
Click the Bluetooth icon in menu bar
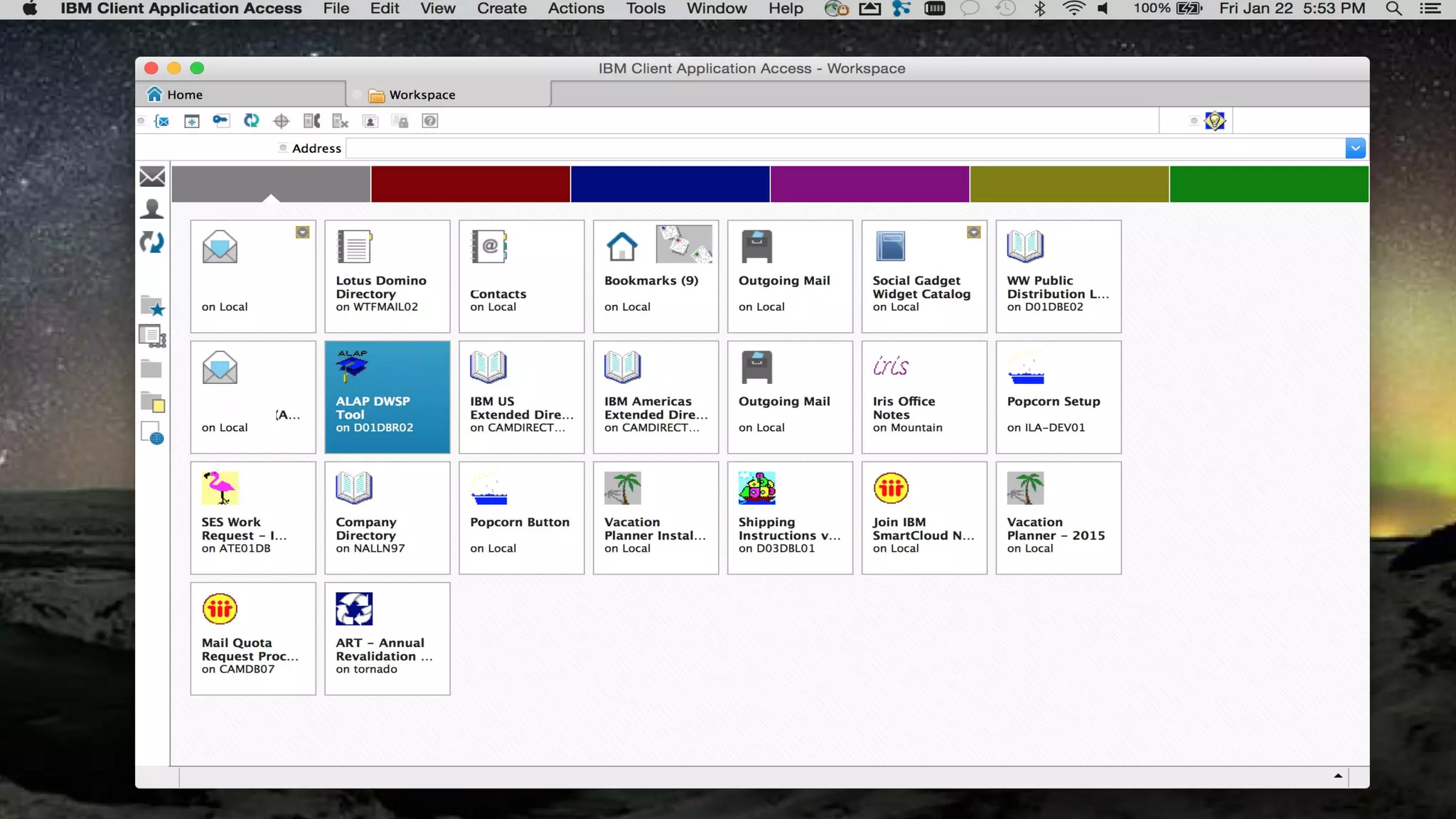click(1039, 9)
